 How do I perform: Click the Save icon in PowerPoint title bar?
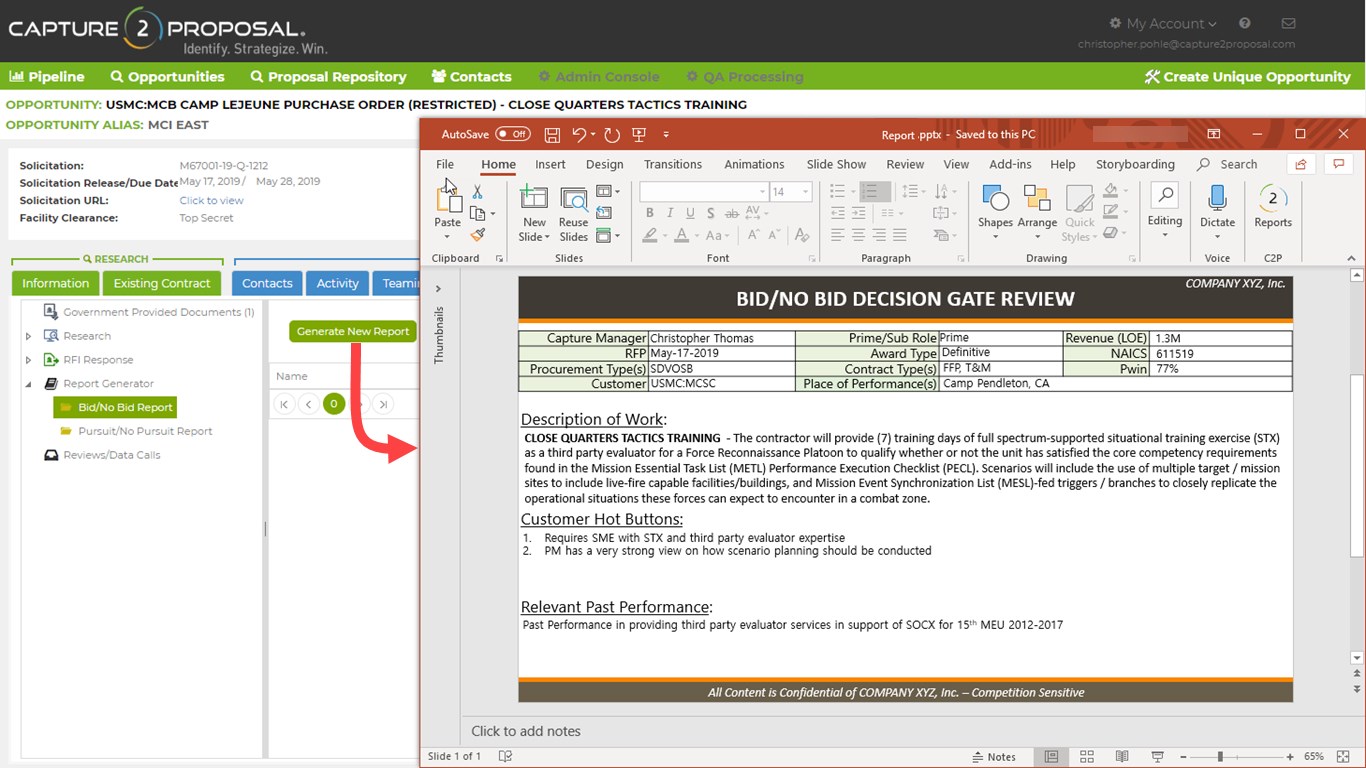click(x=552, y=134)
